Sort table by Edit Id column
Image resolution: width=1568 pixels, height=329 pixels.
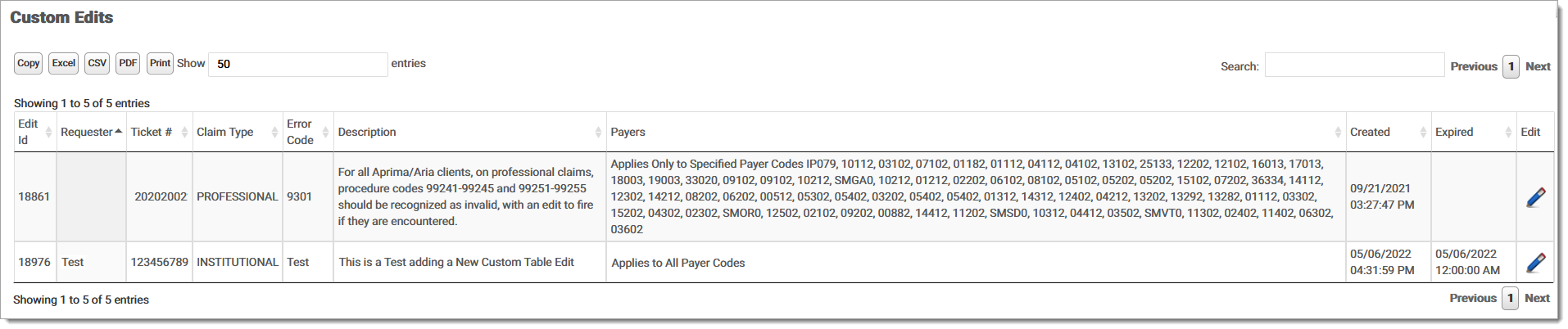34,132
